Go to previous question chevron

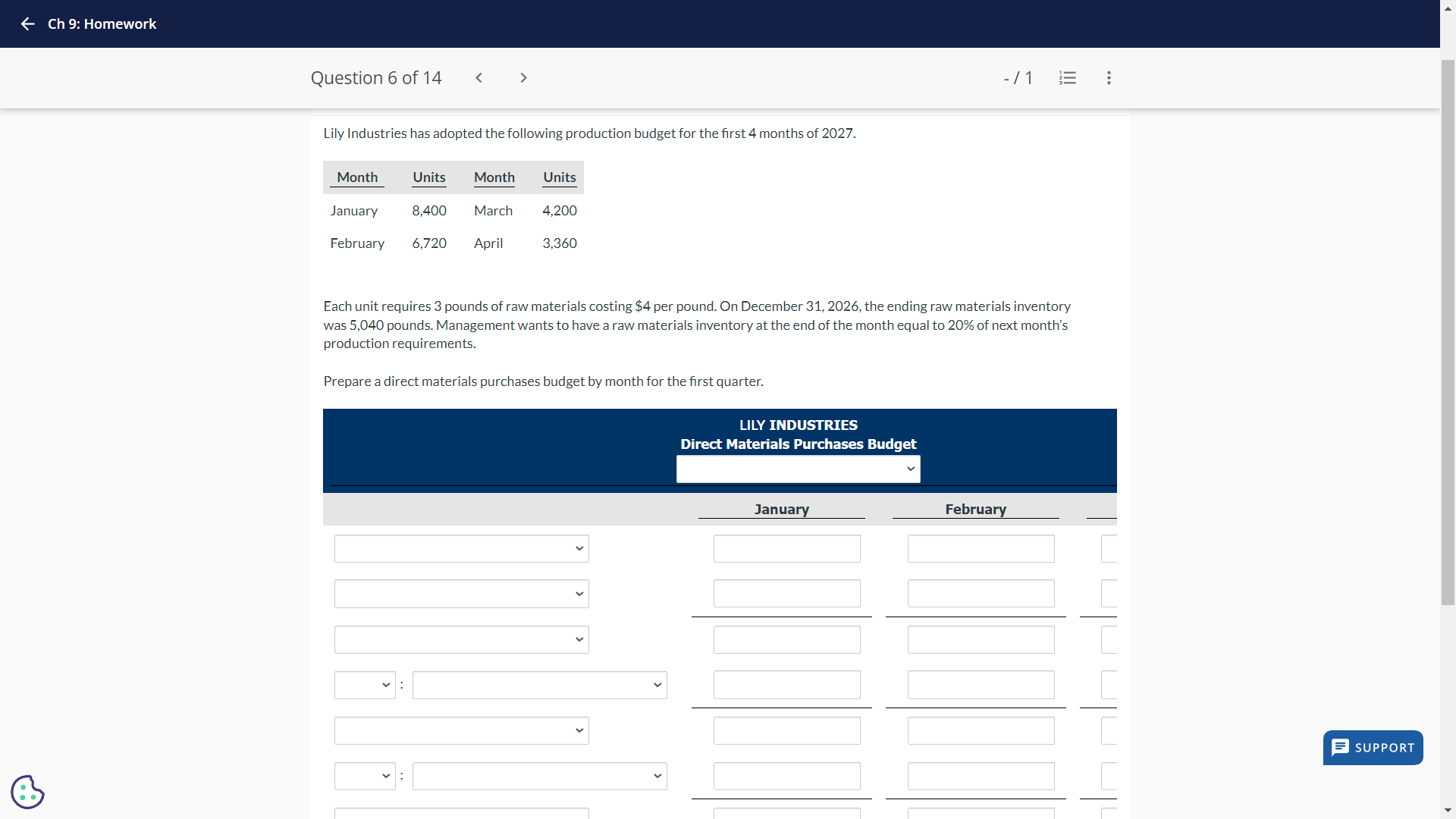[x=479, y=78]
